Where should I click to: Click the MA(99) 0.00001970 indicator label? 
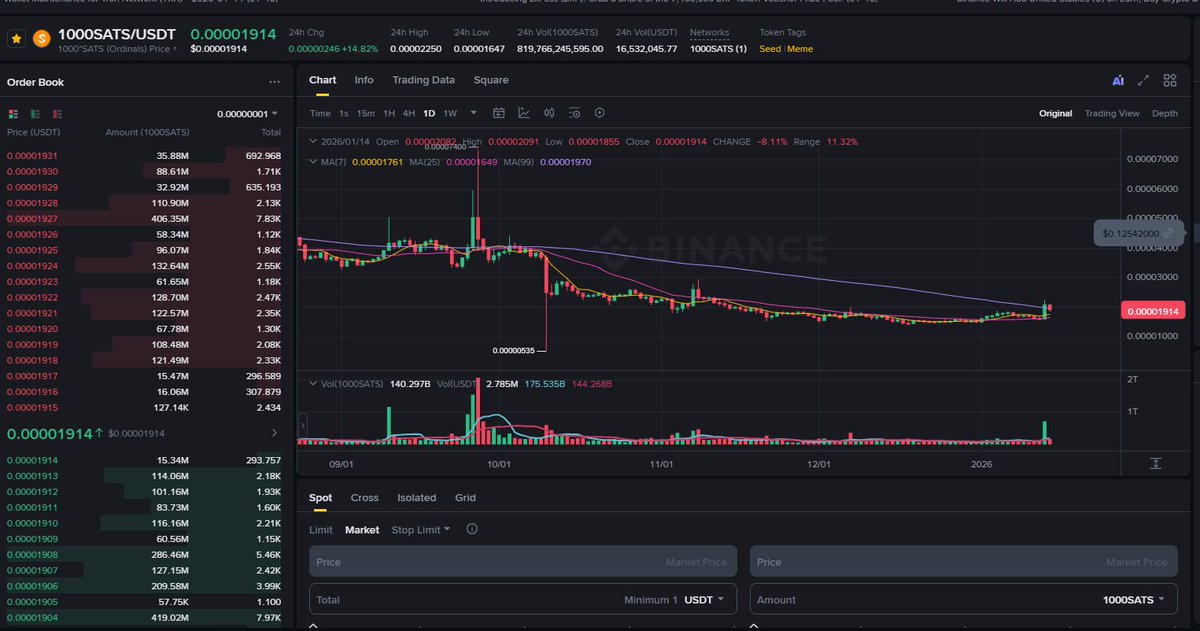tap(548, 161)
